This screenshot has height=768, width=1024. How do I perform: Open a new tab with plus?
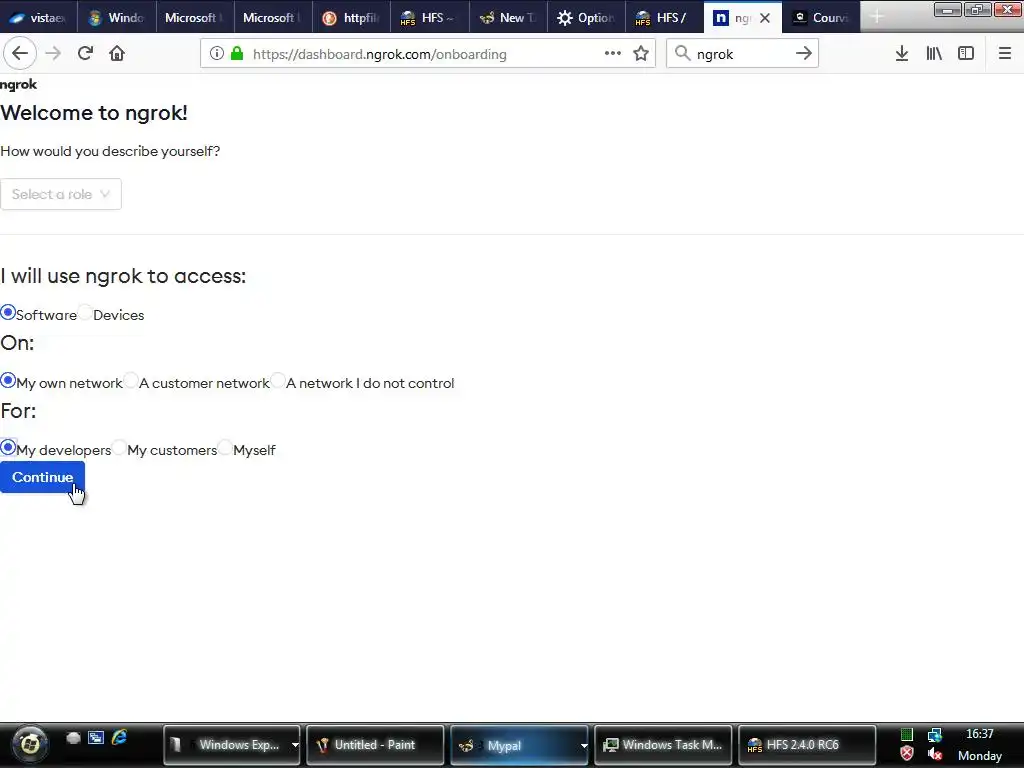877,18
